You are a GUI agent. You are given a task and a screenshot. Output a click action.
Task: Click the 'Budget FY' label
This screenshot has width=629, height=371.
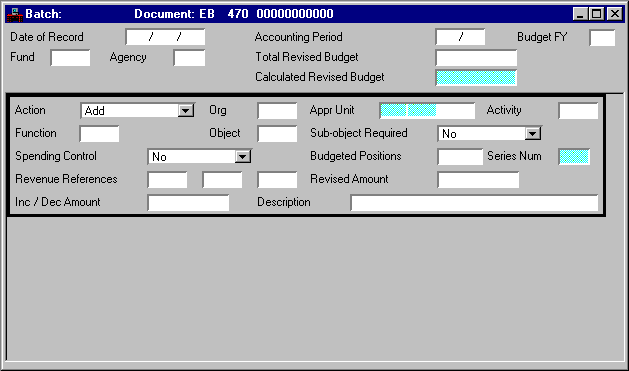pos(542,37)
